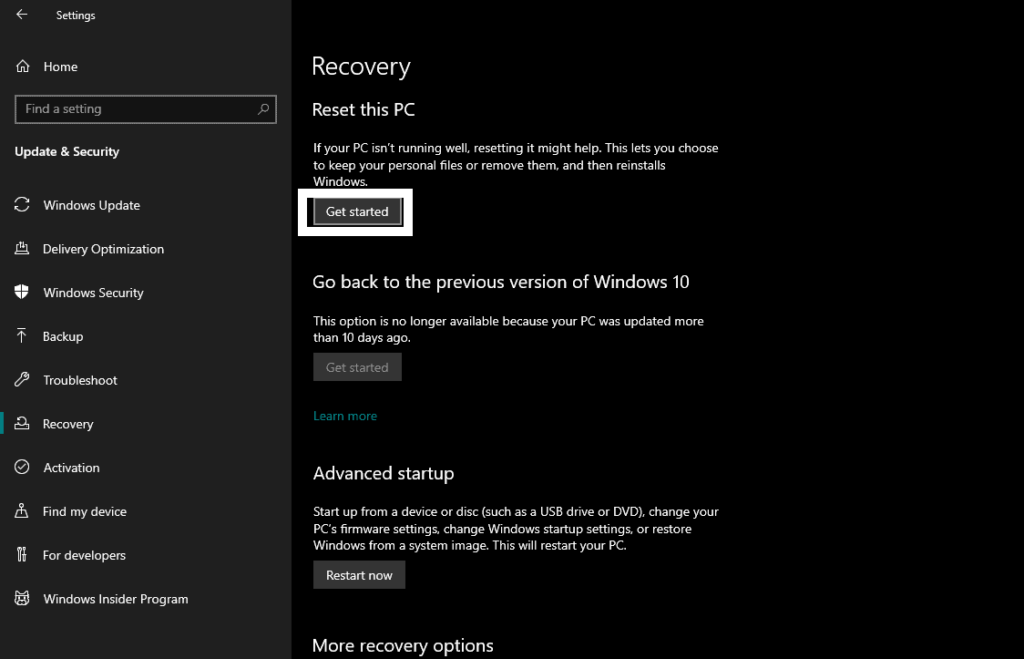Click the Recovery sidebar icon
The image size is (1024, 659).
[22, 423]
